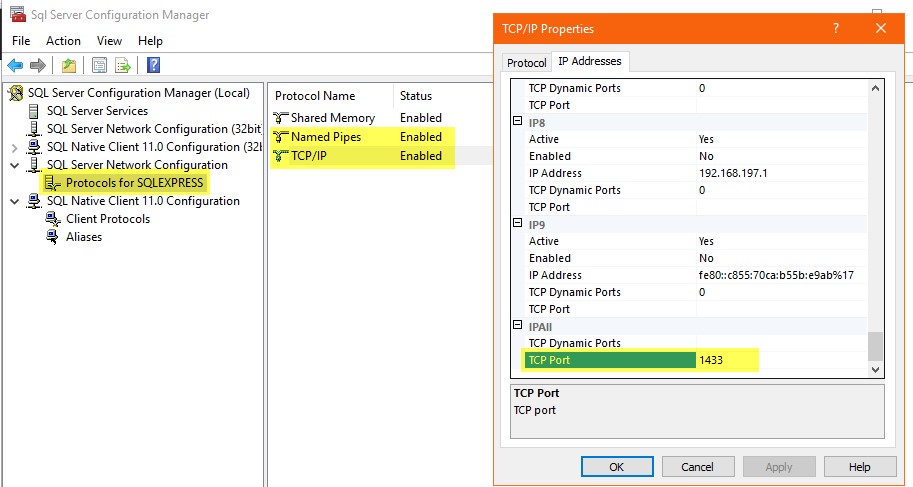Click the Back arrow toolbar icon
Screen dimensions: 913x487
pyautogui.click(x=15, y=65)
